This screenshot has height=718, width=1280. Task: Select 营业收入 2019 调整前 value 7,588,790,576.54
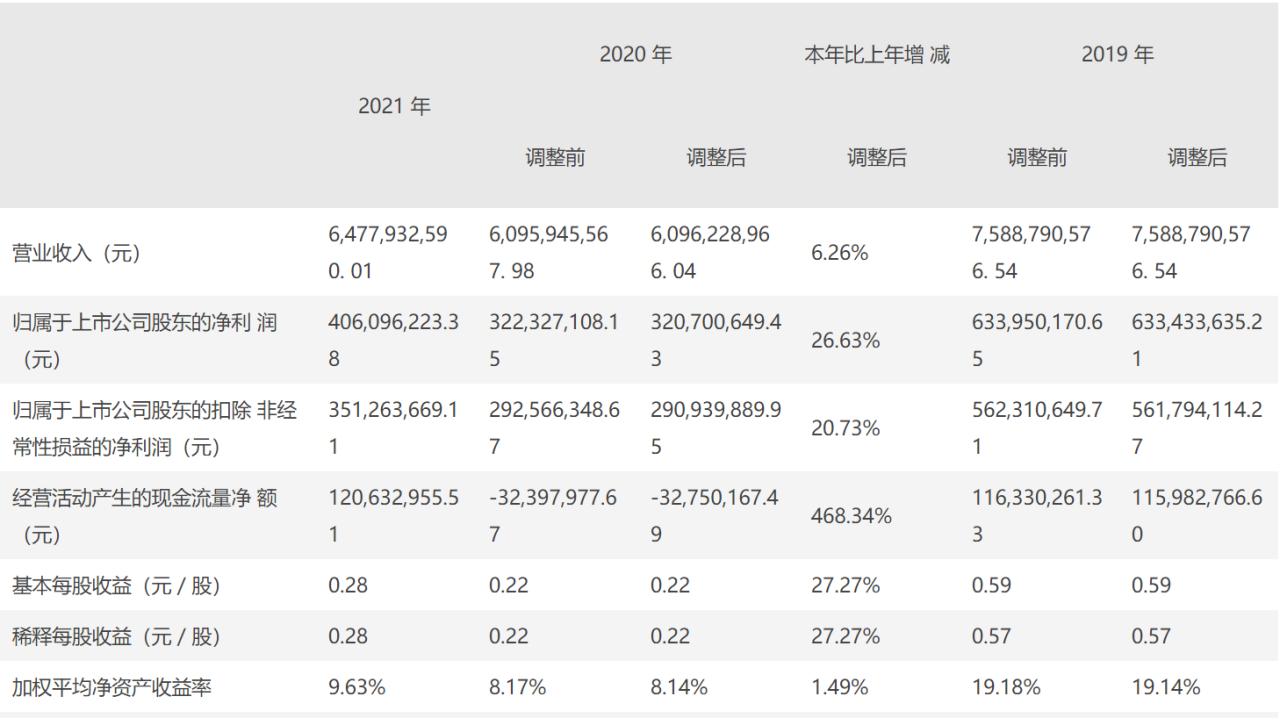[x=1031, y=252]
